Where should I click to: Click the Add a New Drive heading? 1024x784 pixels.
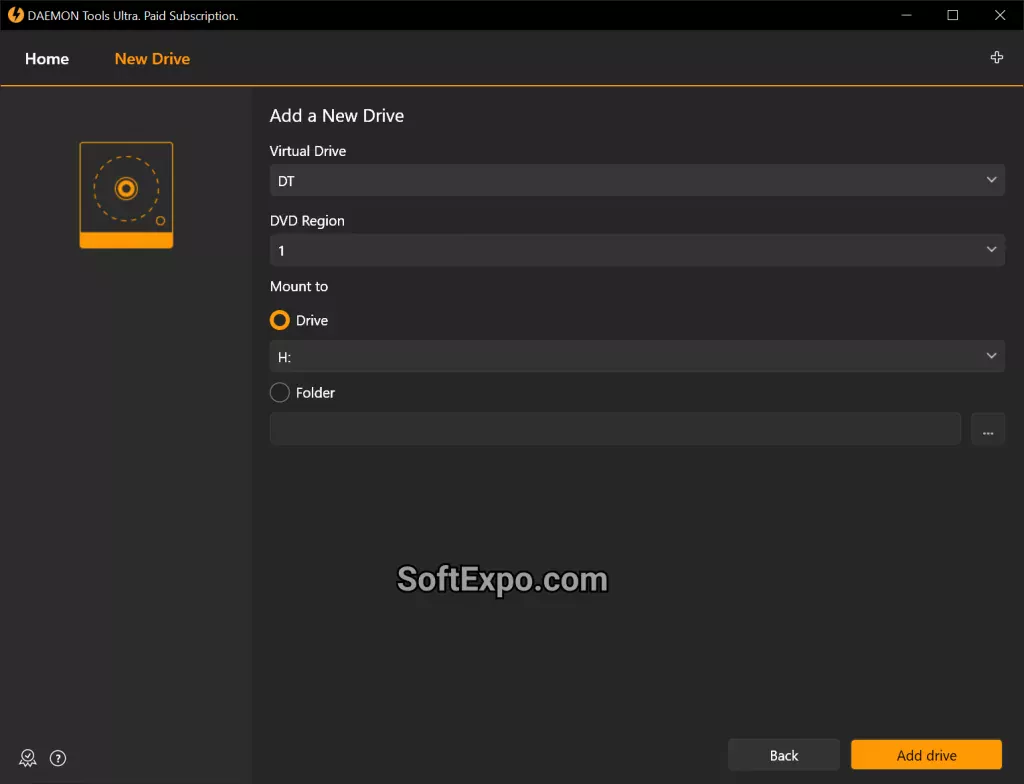[336, 115]
